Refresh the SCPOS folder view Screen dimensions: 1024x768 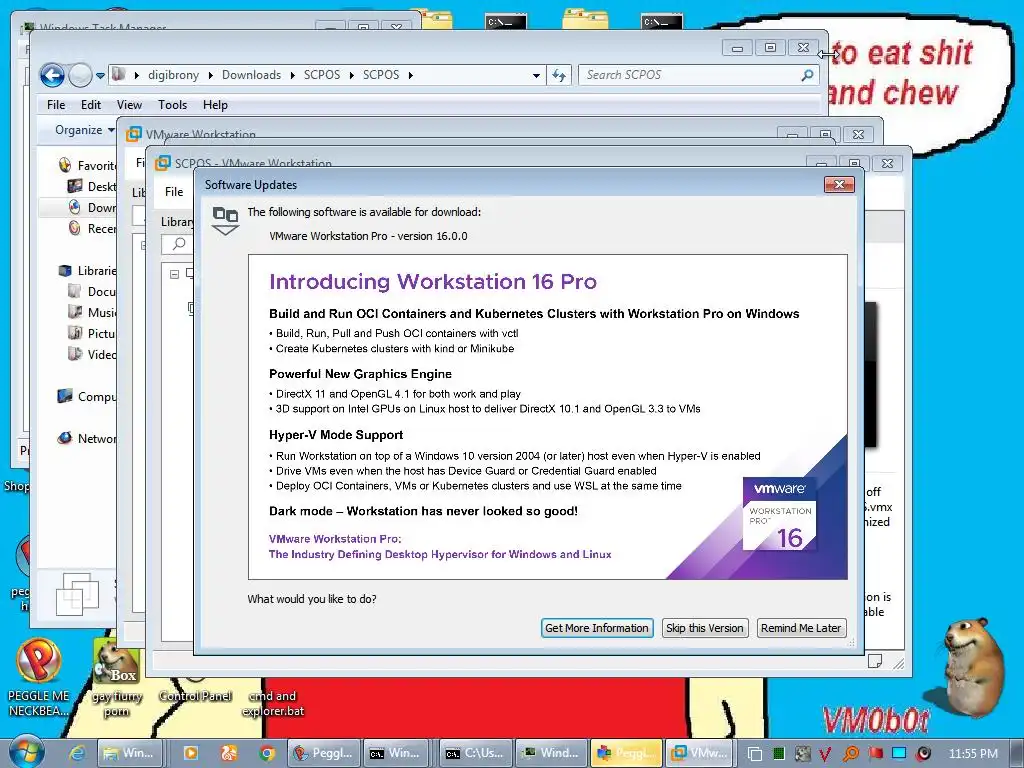tap(559, 75)
